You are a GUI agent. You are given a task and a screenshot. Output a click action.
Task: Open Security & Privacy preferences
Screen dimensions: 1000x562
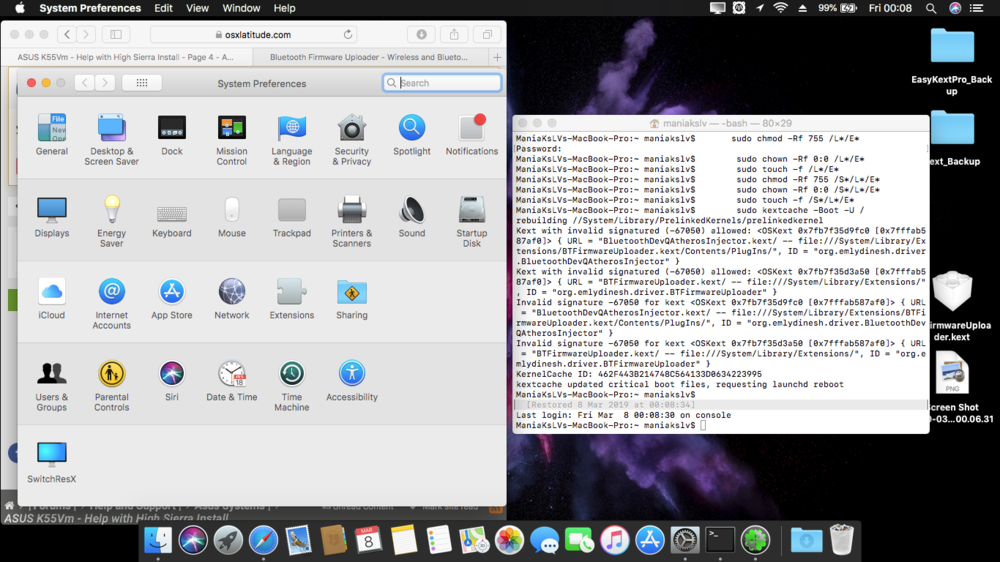[x=351, y=140]
